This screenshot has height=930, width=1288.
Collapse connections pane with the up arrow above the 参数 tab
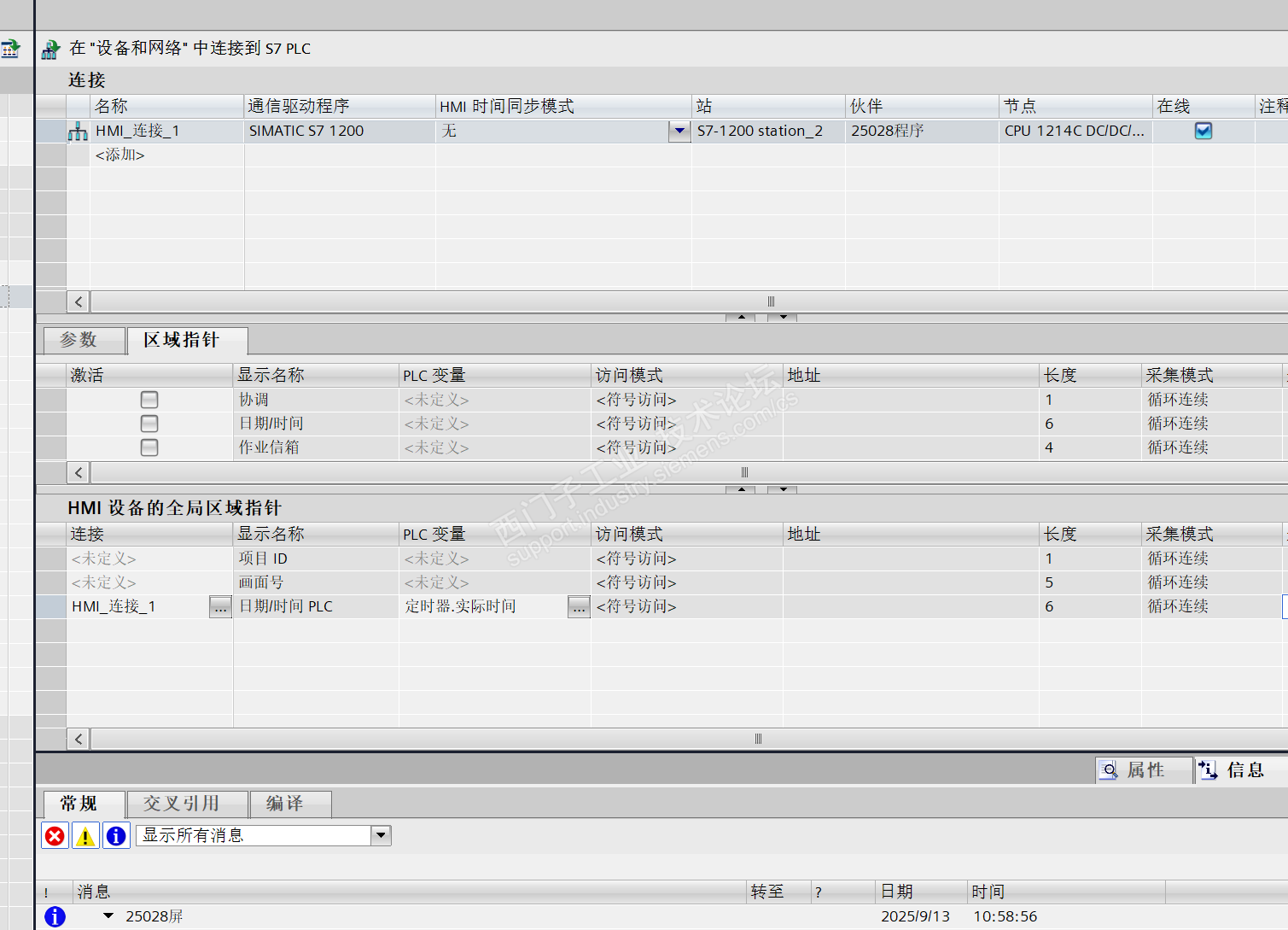[741, 317]
